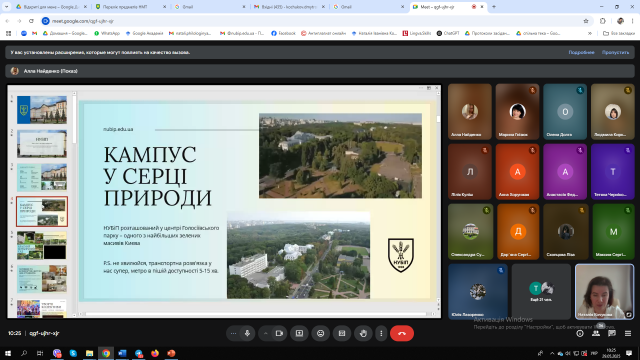This screenshot has height=360, width=640.
Task: Click the Подробнее link in the banner
Action: [581, 52]
